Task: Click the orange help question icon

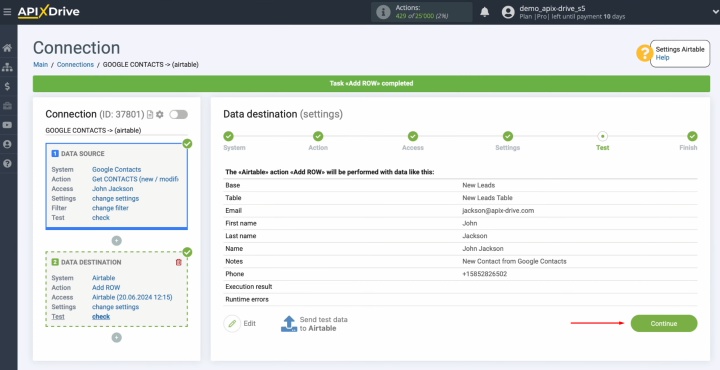Action: [644, 53]
